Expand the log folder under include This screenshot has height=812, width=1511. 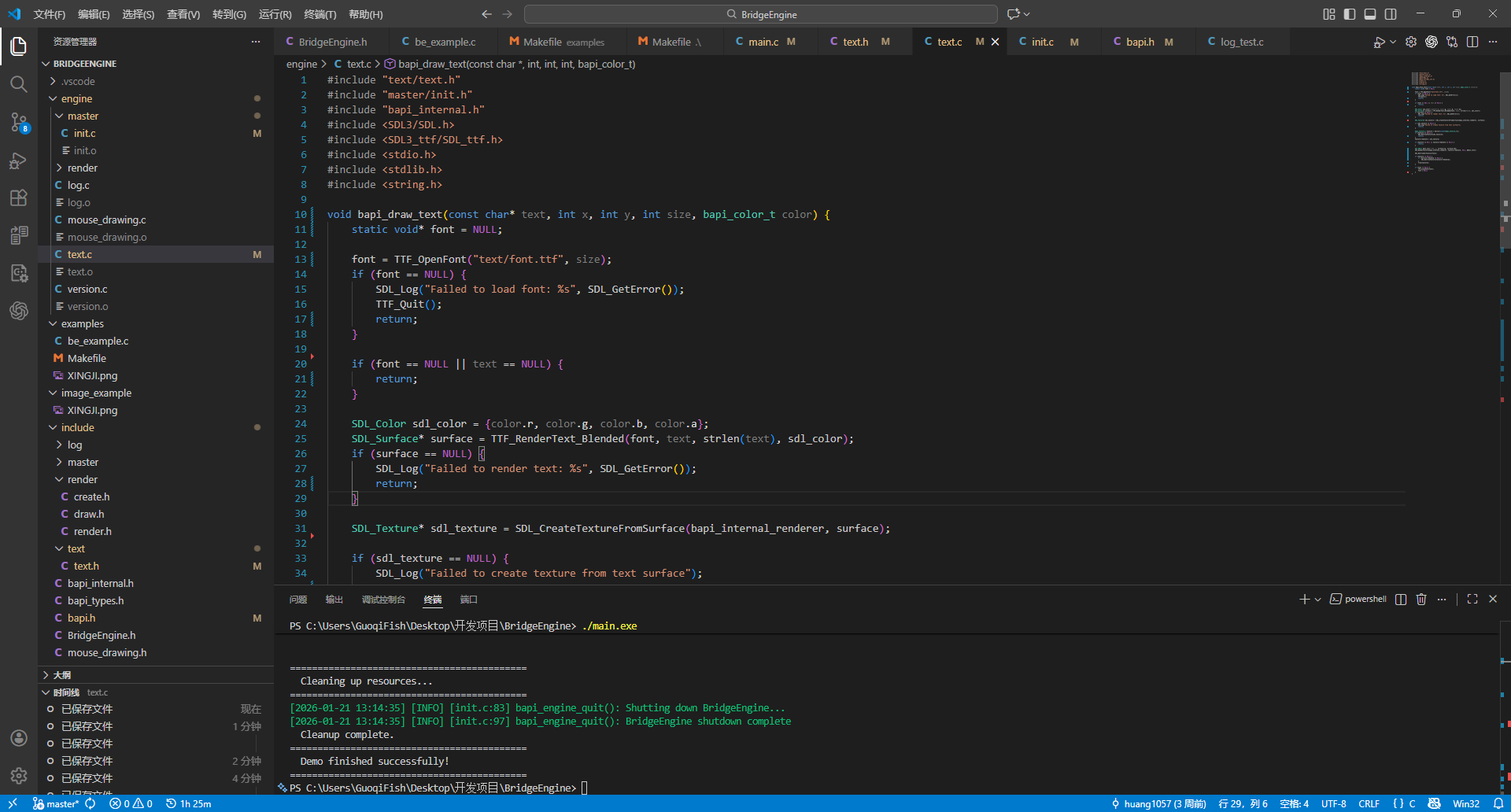click(74, 445)
